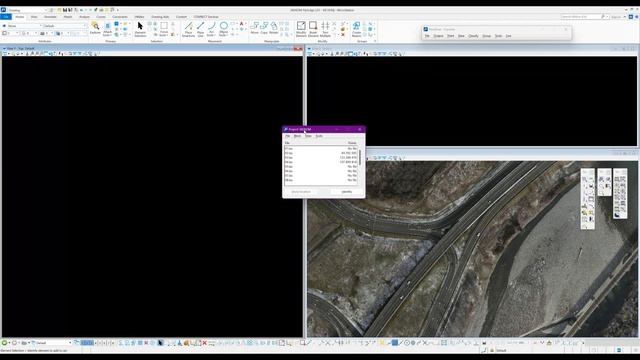Open the CONNECT Services tab

point(206,17)
